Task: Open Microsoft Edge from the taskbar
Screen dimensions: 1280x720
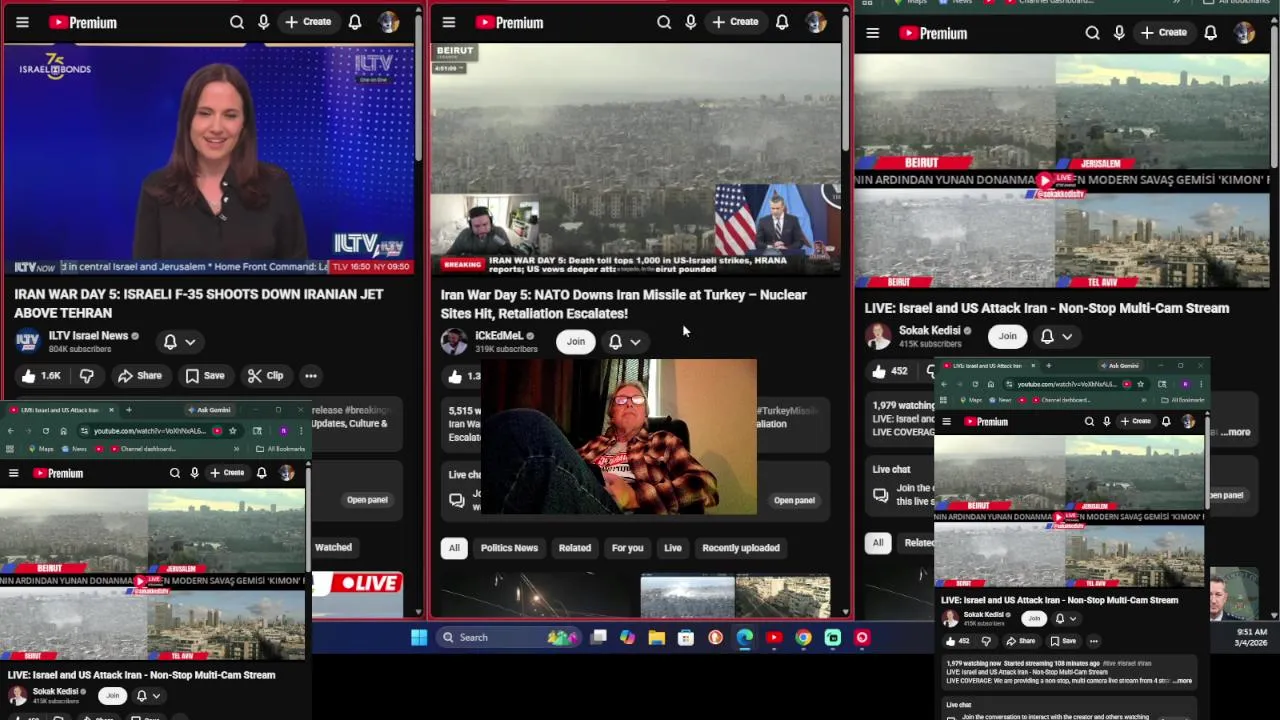Action: click(x=745, y=638)
